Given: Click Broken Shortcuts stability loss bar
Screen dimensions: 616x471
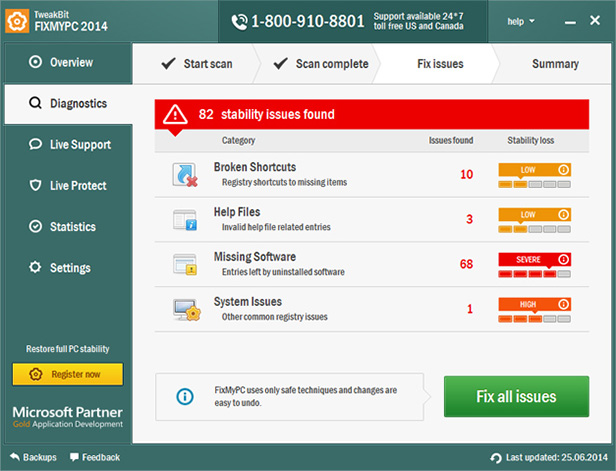Looking at the screenshot, I should point(534,184).
